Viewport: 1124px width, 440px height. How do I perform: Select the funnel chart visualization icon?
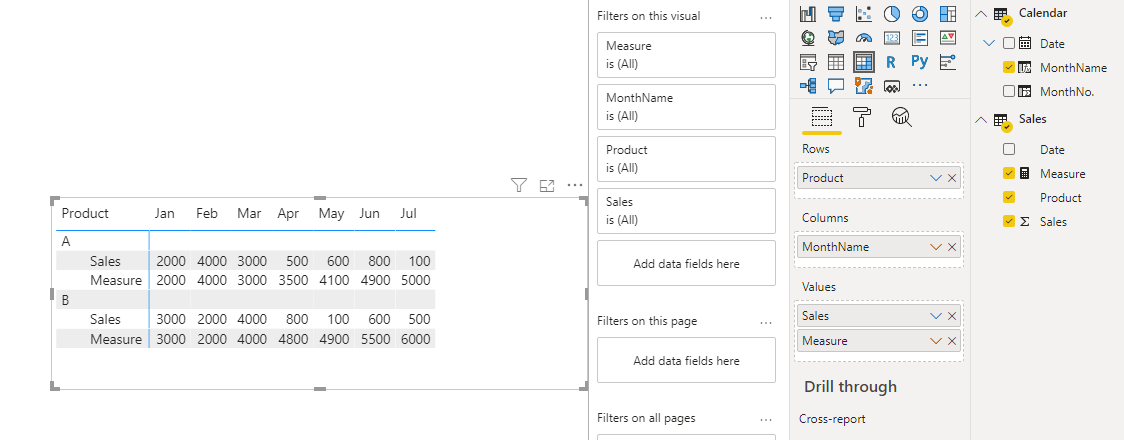836,14
